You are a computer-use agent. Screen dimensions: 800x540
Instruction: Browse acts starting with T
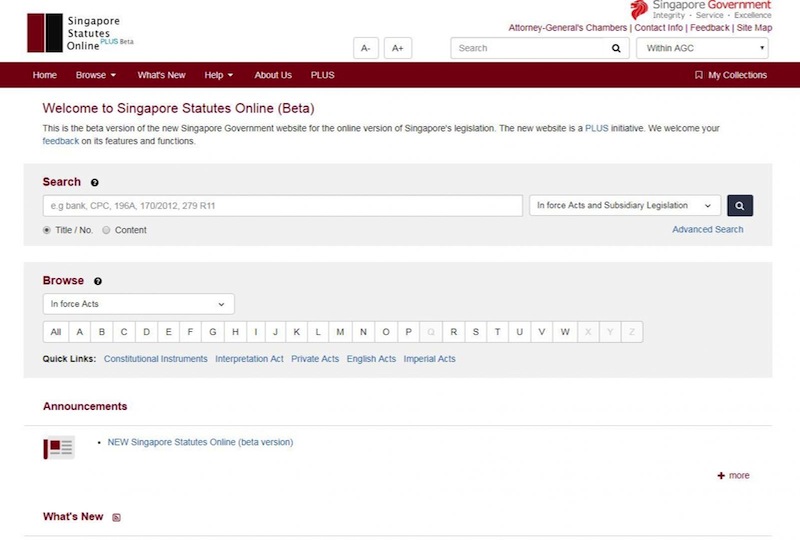[497, 332]
